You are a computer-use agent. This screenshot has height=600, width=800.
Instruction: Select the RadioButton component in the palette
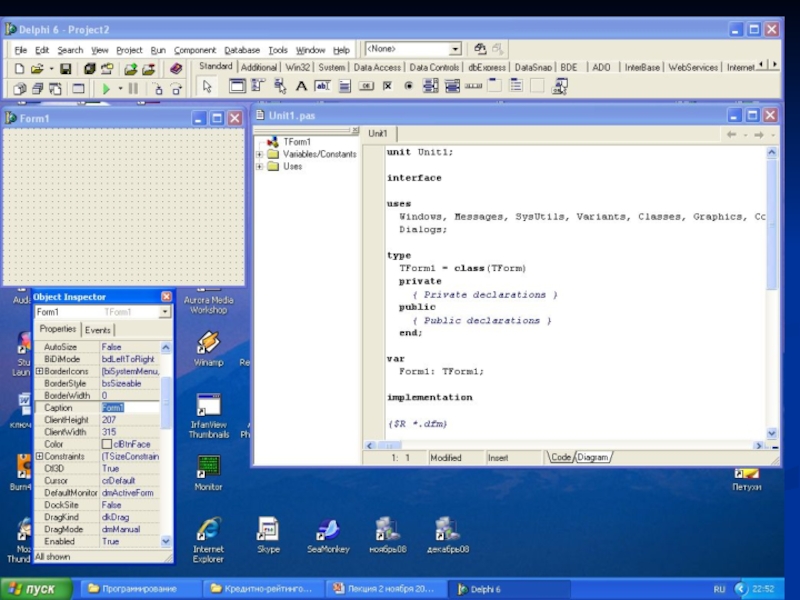(x=408, y=87)
